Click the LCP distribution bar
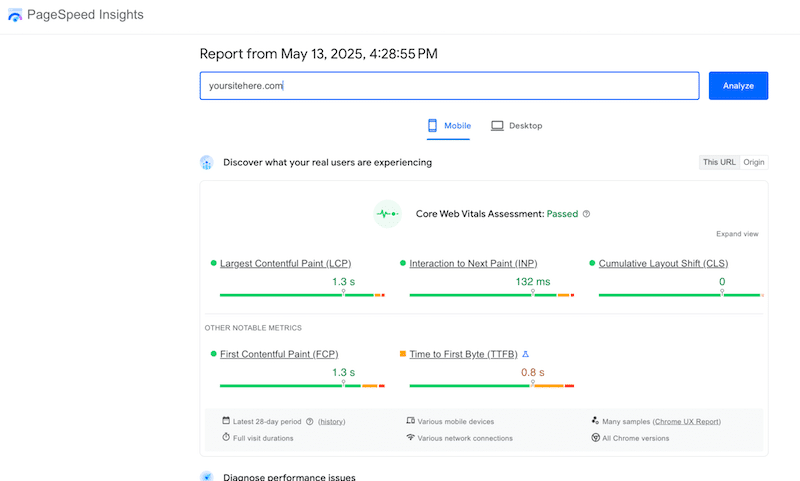This screenshot has height=481, width=800. (x=302, y=295)
